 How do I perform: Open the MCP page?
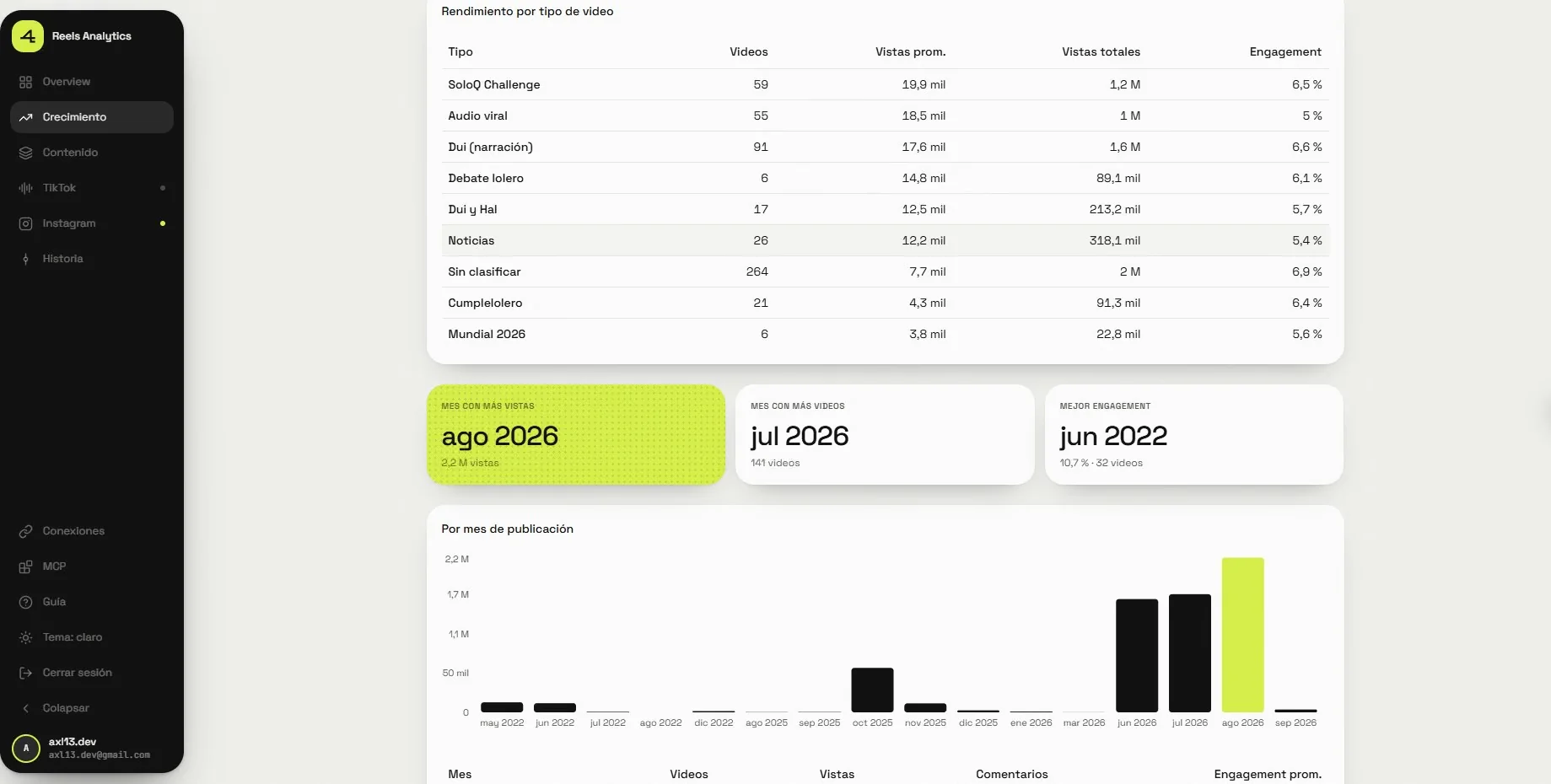coord(92,567)
